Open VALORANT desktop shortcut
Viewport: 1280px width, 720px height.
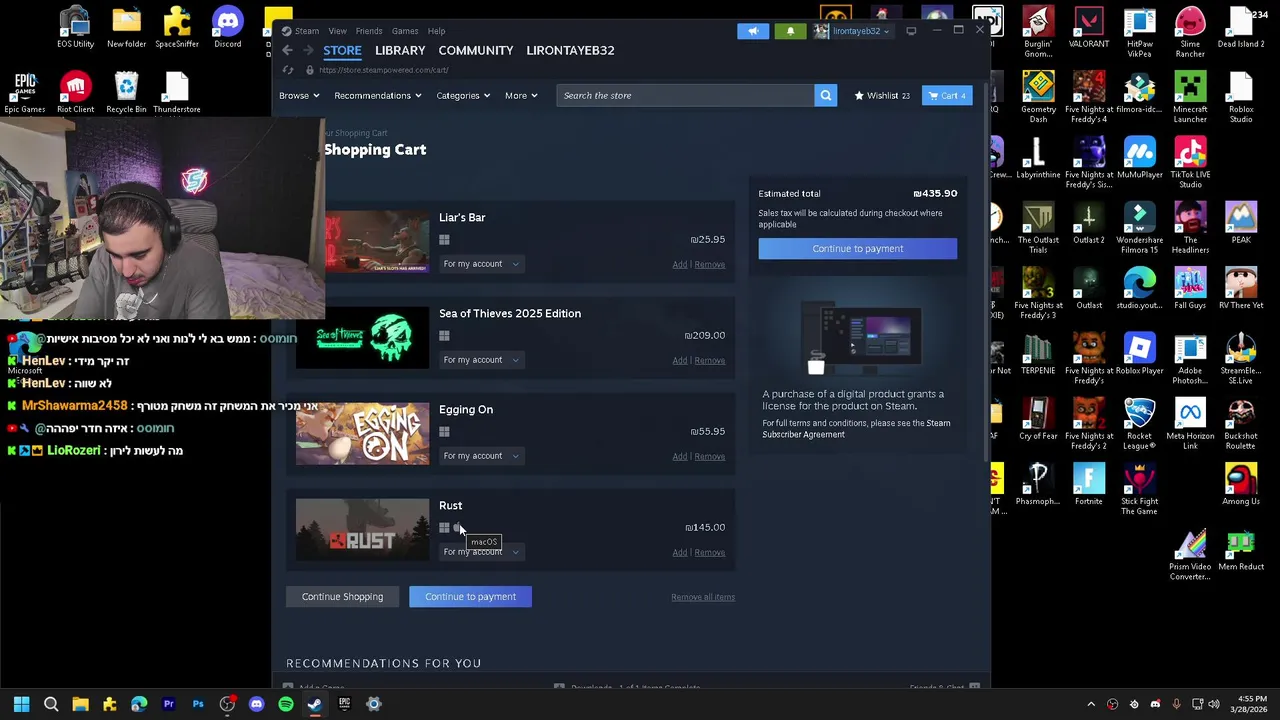(1089, 26)
